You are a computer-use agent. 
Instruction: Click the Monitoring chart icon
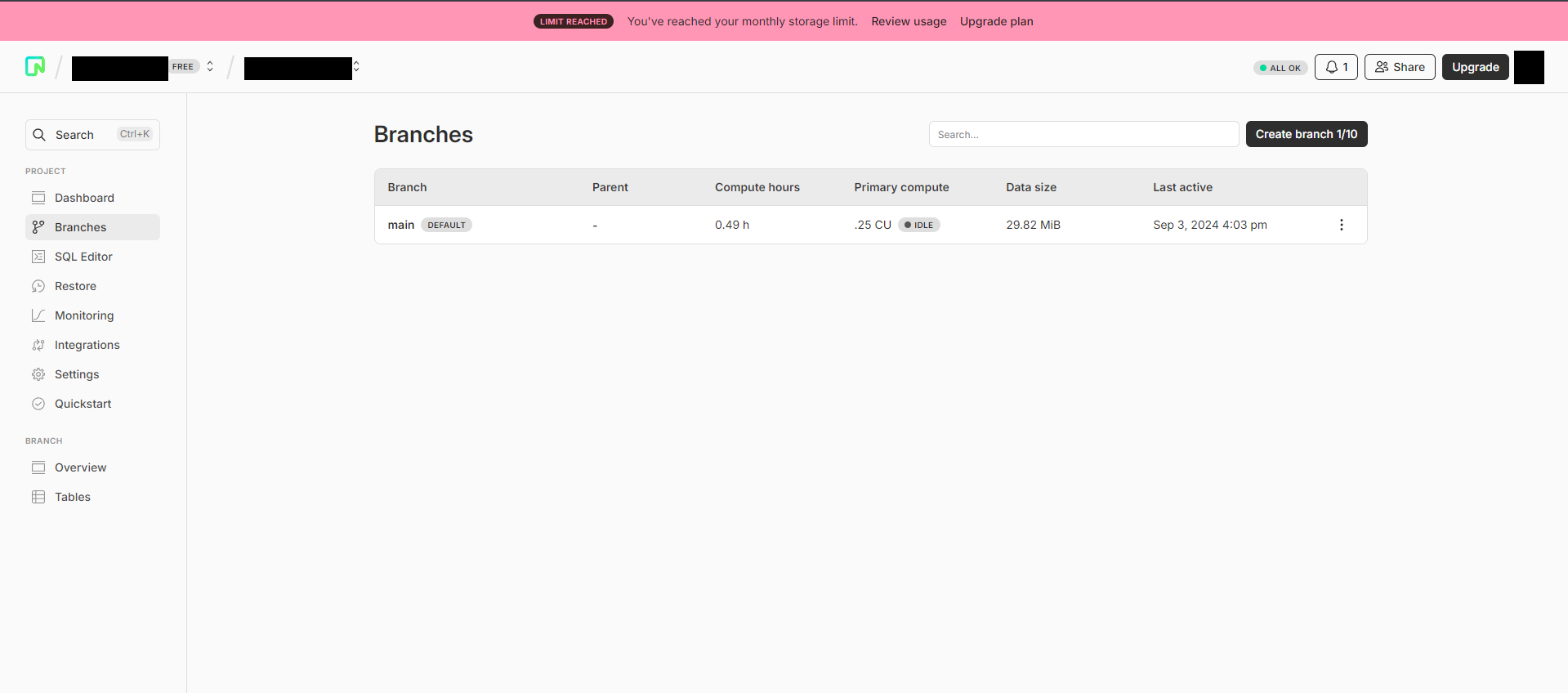[38, 315]
